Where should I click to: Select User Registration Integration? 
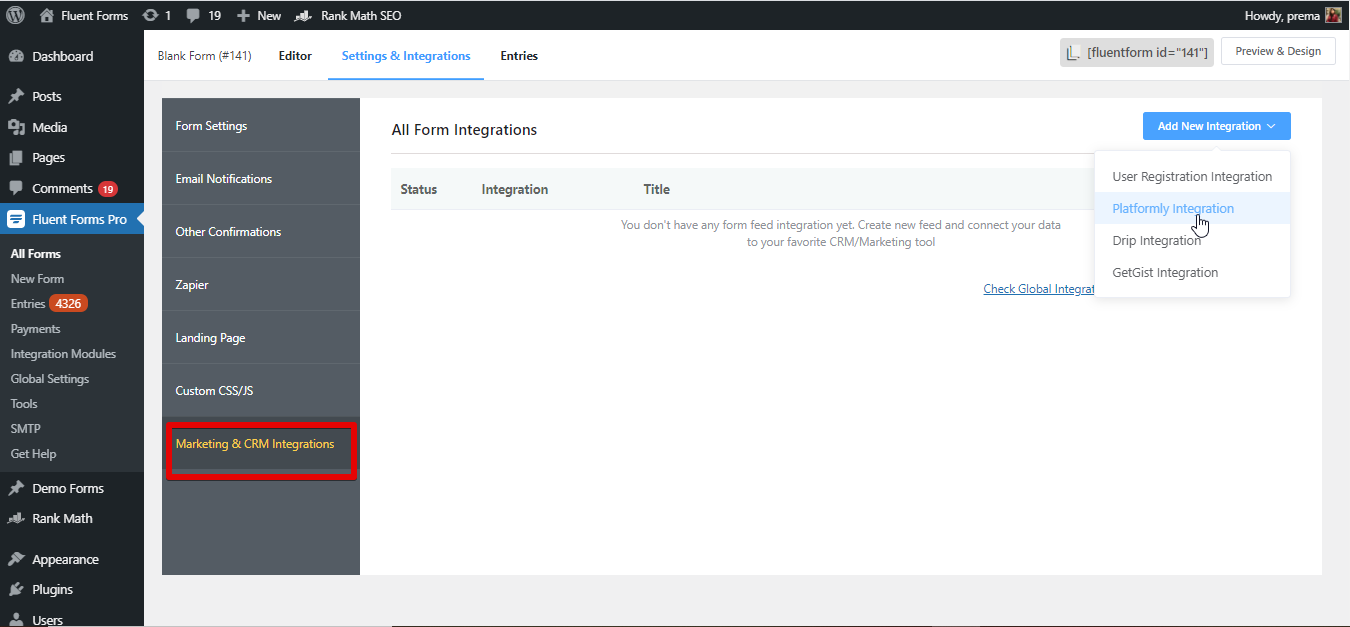[1192, 177]
